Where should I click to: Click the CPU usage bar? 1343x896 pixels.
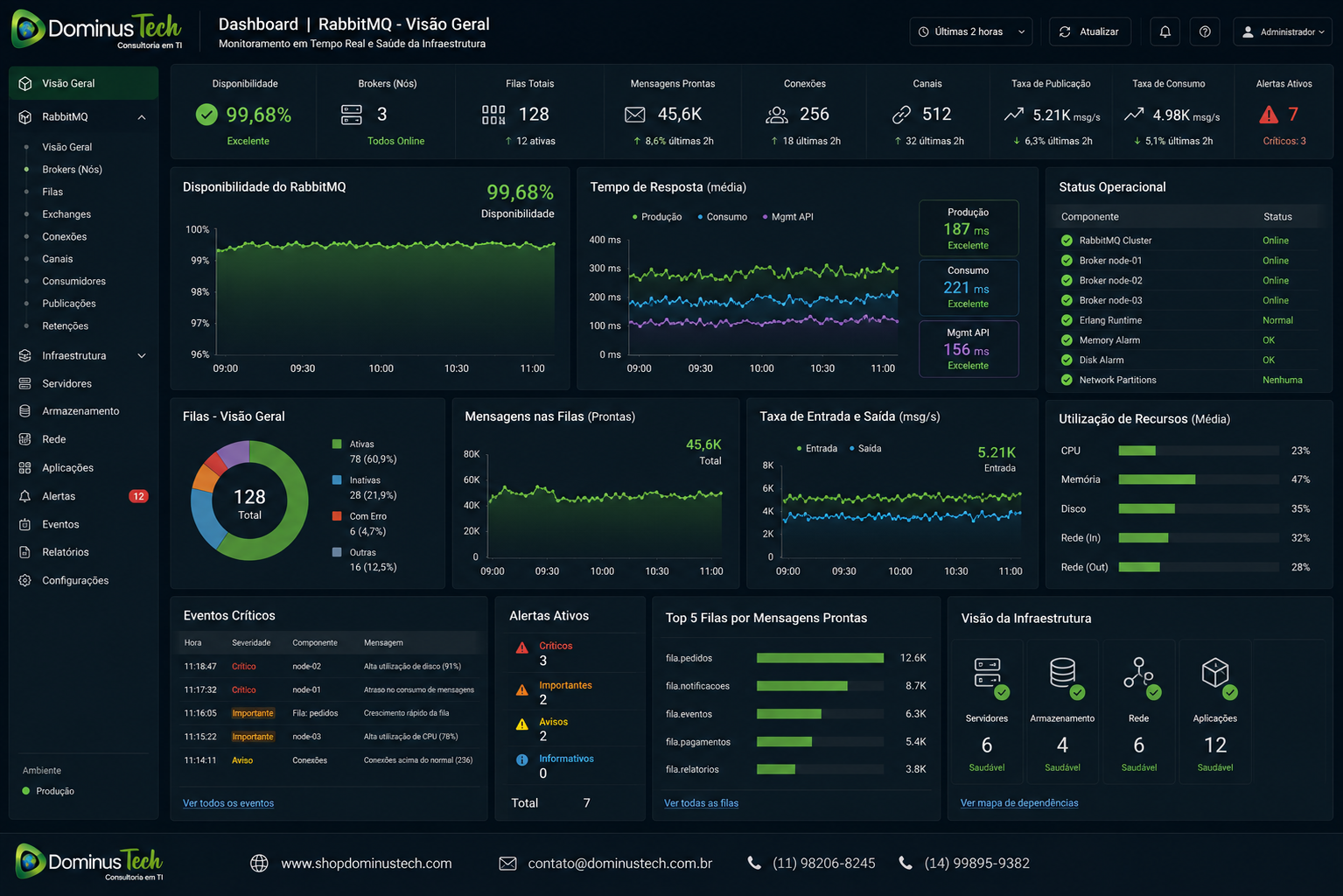point(1199,451)
